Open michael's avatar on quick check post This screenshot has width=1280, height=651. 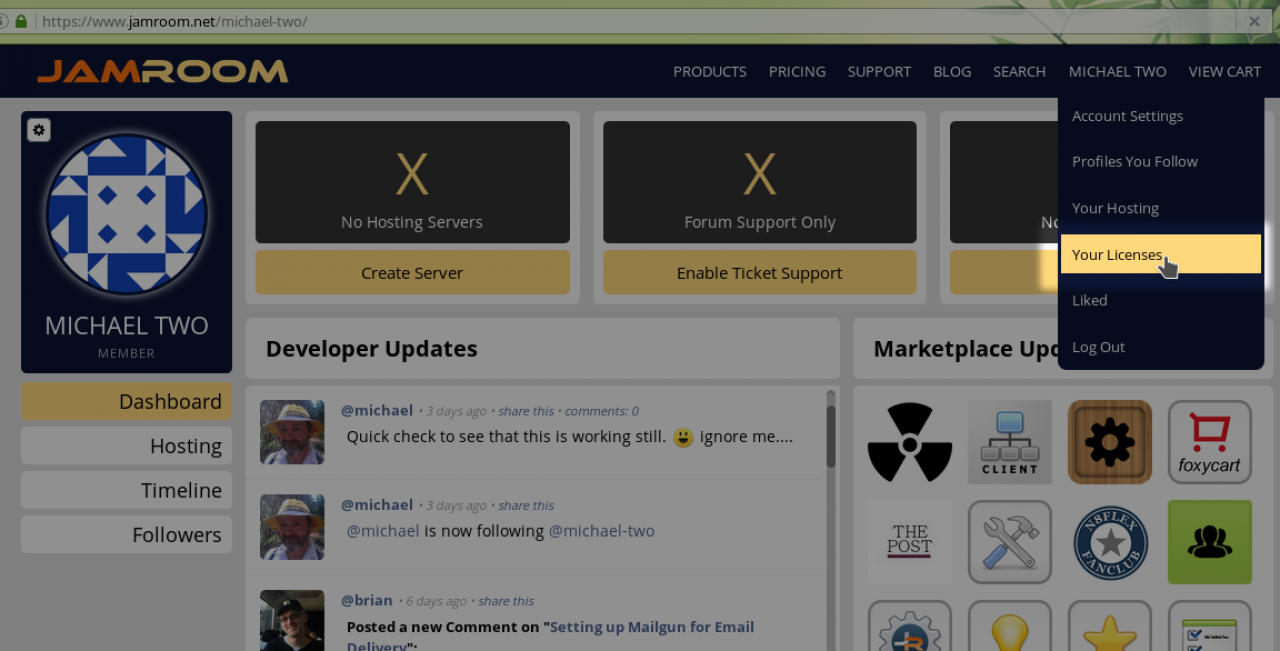coord(292,432)
